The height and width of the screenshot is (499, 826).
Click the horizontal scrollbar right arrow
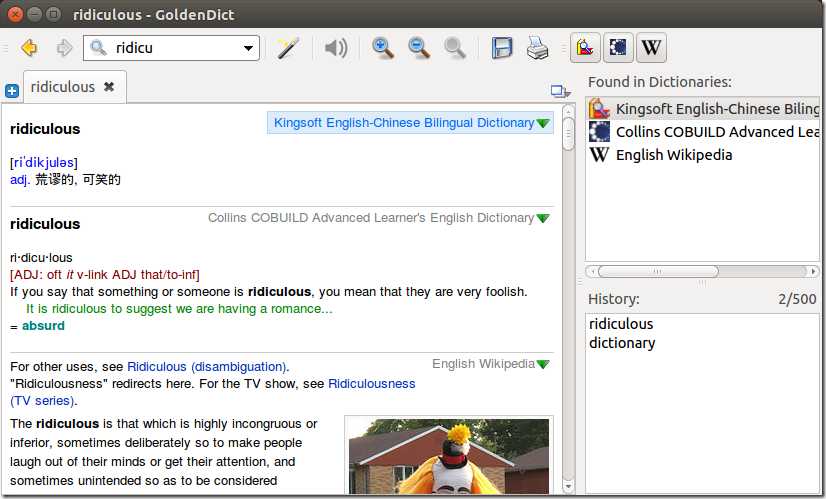pyautogui.click(x=813, y=271)
